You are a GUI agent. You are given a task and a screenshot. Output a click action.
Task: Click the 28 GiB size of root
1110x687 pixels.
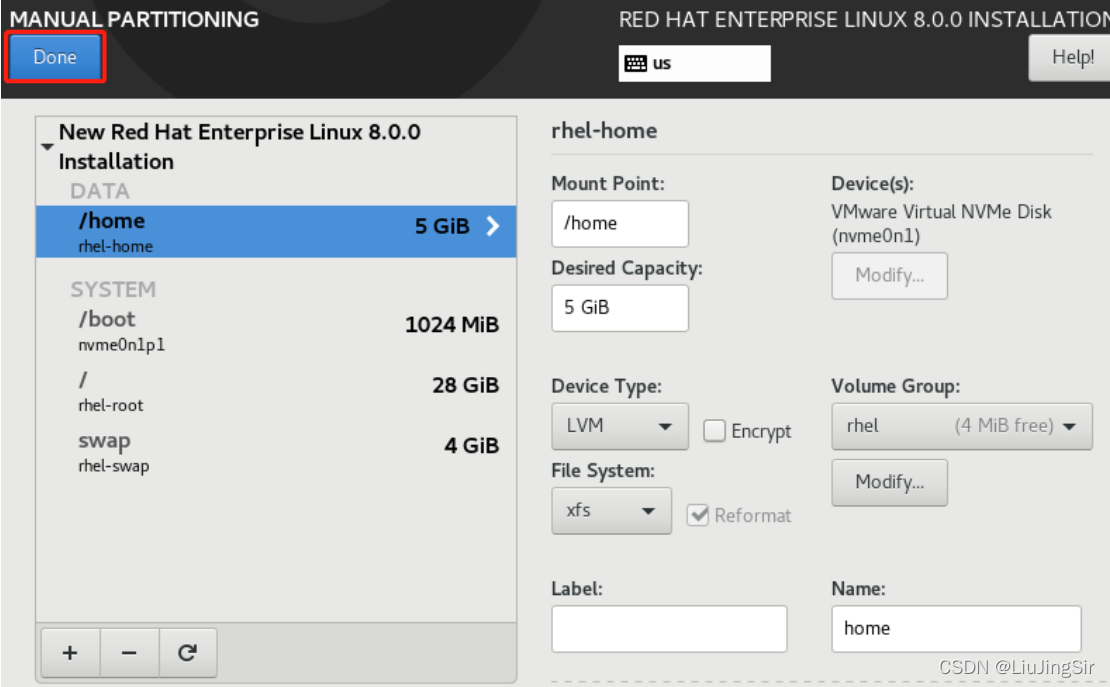click(465, 385)
